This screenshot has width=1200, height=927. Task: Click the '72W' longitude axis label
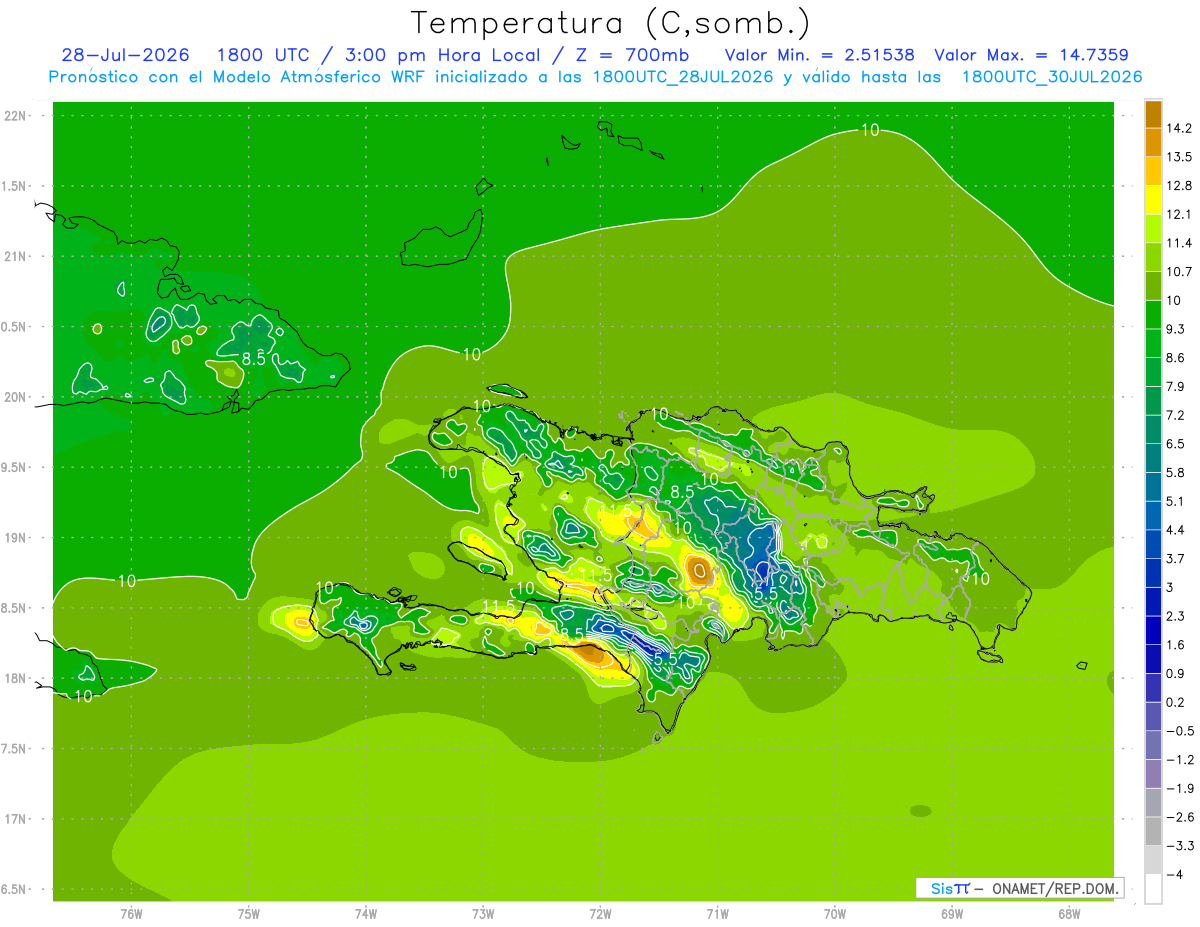tap(600, 913)
